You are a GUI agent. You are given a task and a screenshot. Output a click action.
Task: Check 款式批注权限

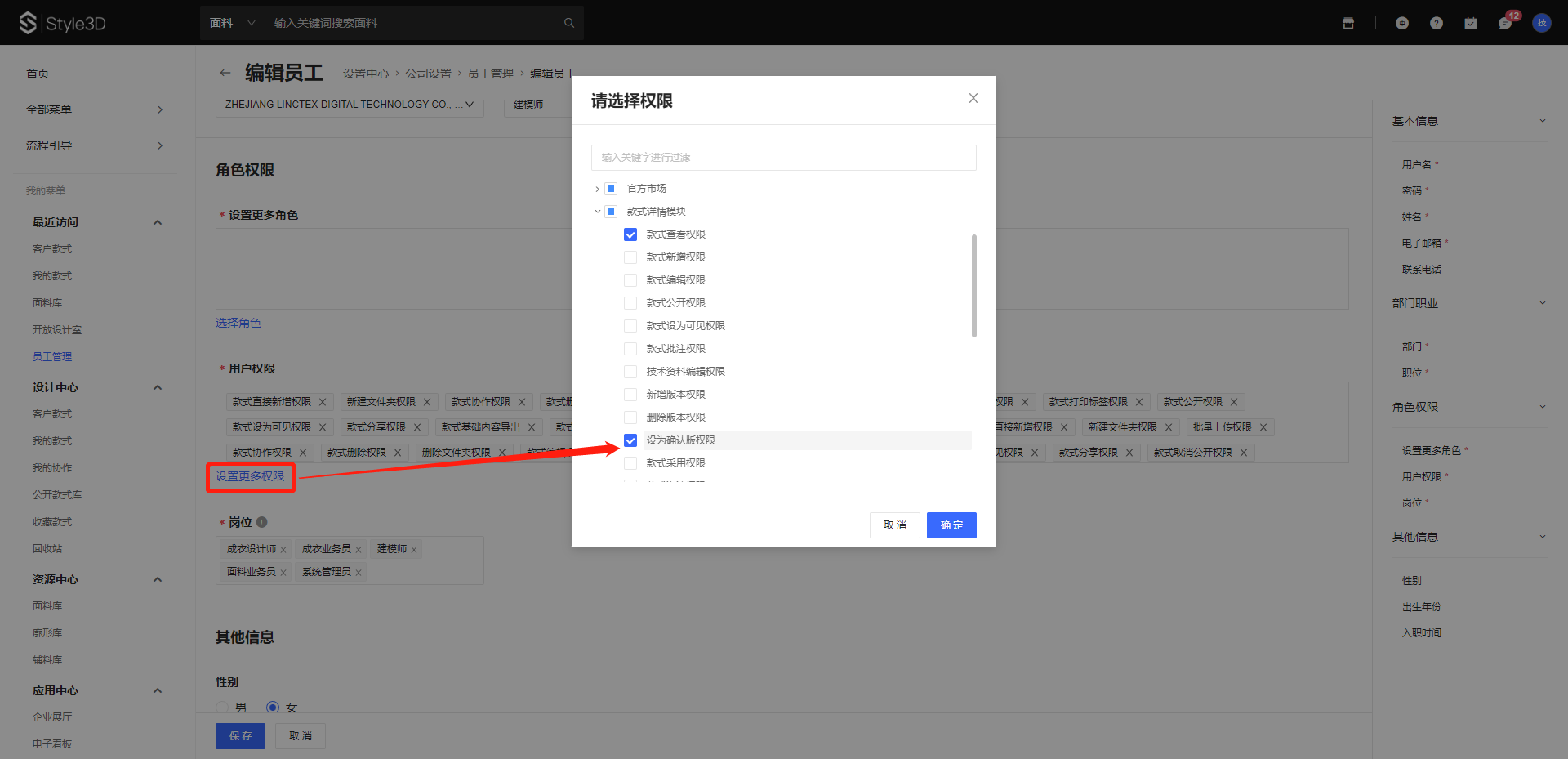pyautogui.click(x=630, y=349)
